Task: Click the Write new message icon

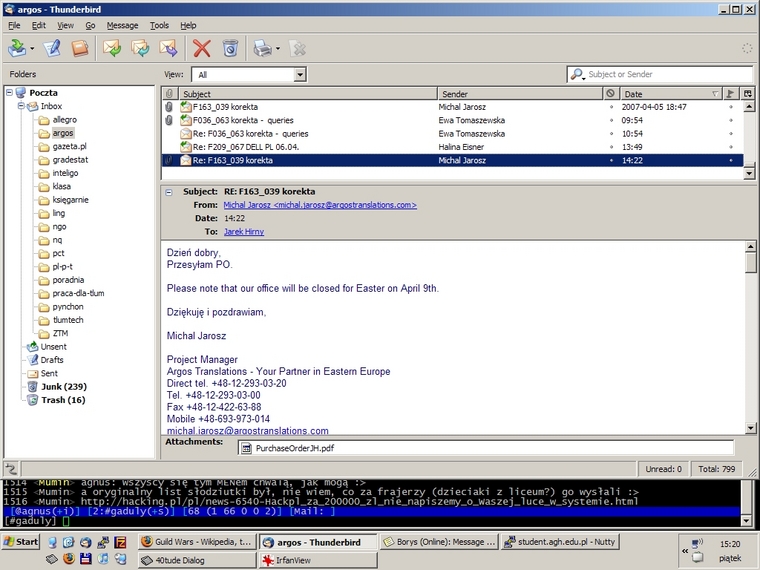Action: click(x=52, y=48)
